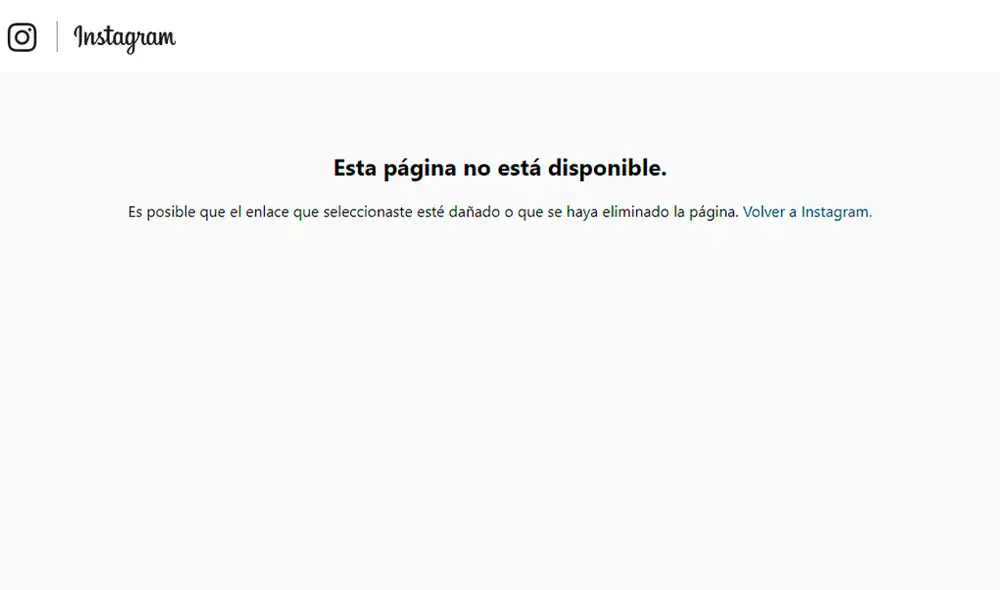The width and height of the screenshot is (1000, 590).
Task: Click the Instagram camera glyph logo
Action: (22, 37)
